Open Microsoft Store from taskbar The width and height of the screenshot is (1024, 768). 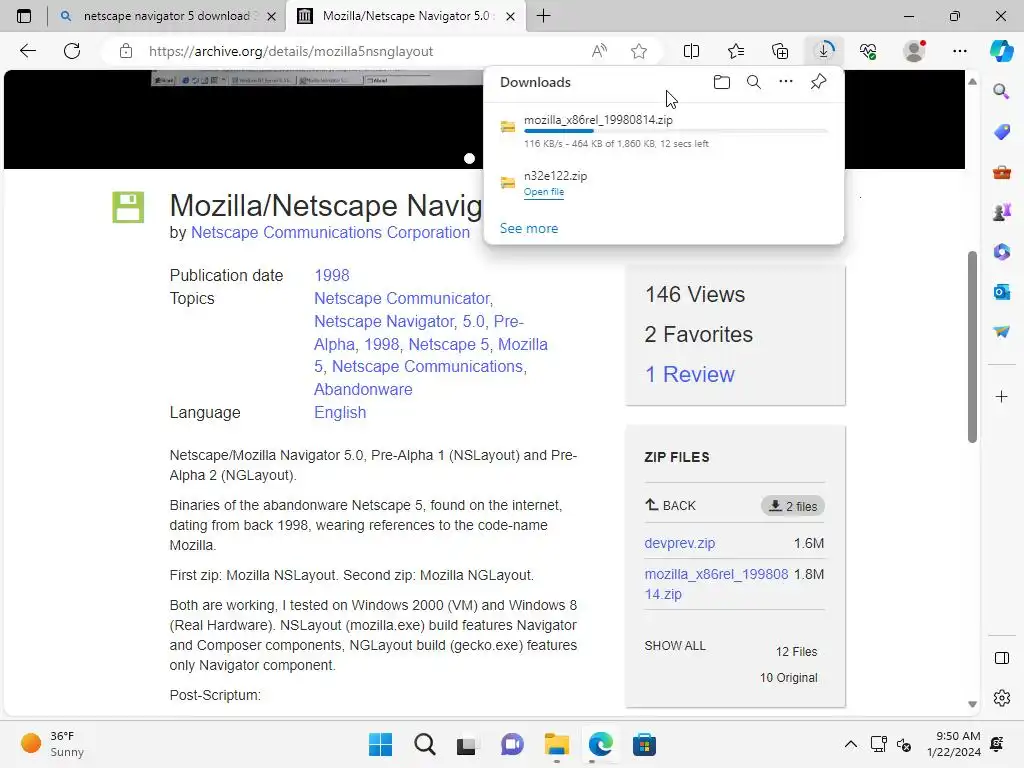point(644,744)
